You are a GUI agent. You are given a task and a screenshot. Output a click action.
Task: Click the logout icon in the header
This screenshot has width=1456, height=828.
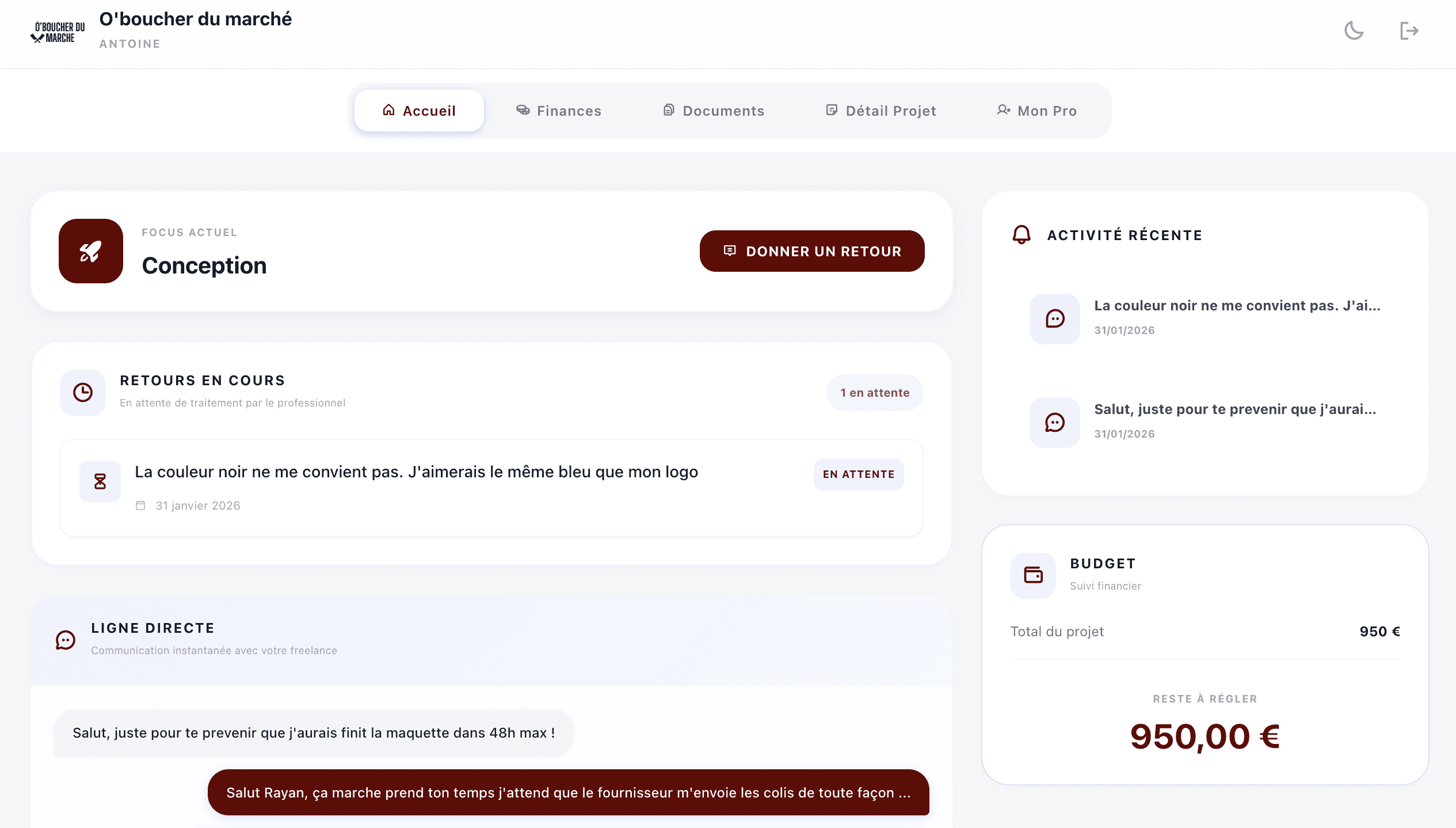(x=1409, y=31)
